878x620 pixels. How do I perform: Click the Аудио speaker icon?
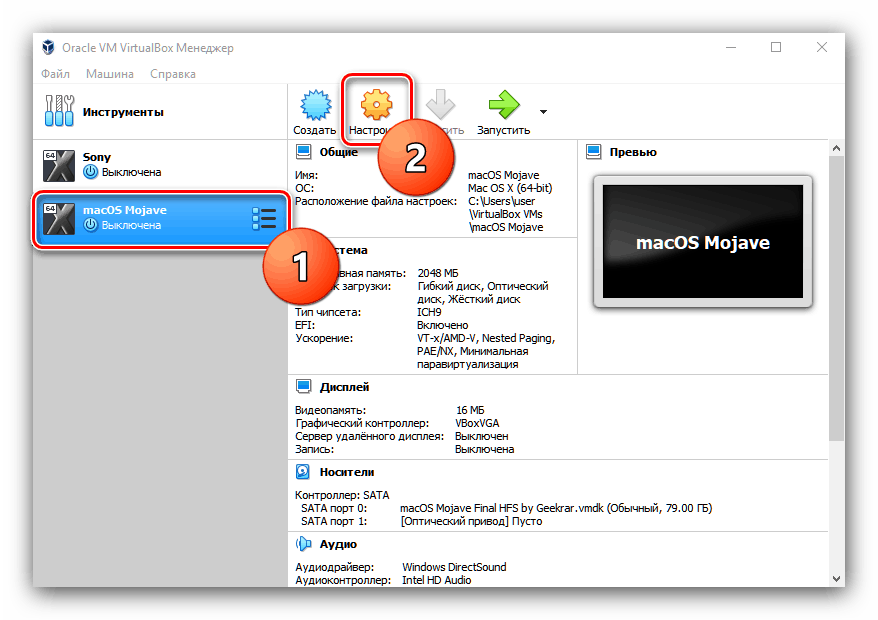click(x=303, y=543)
